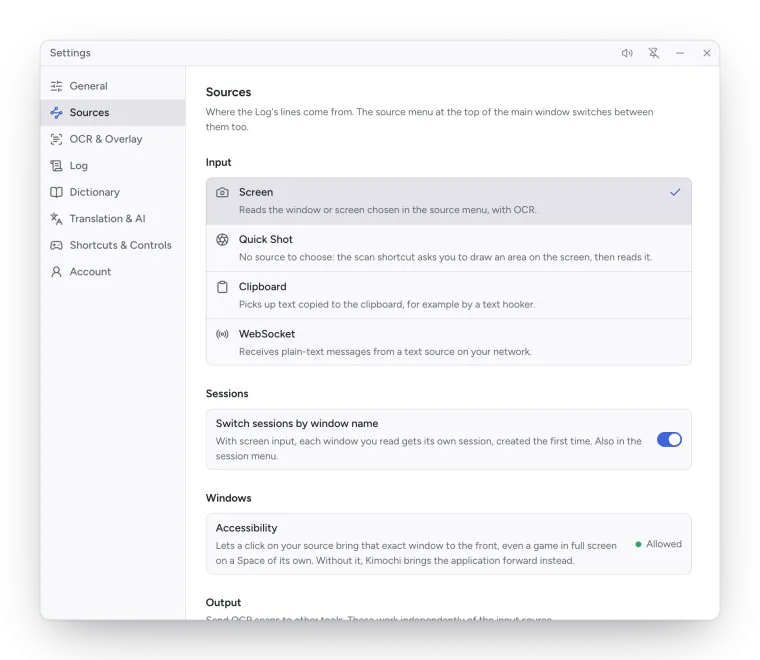The height and width of the screenshot is (660, 760).
Task: Select the Sources tab label
Action: [x=89, y=112]
